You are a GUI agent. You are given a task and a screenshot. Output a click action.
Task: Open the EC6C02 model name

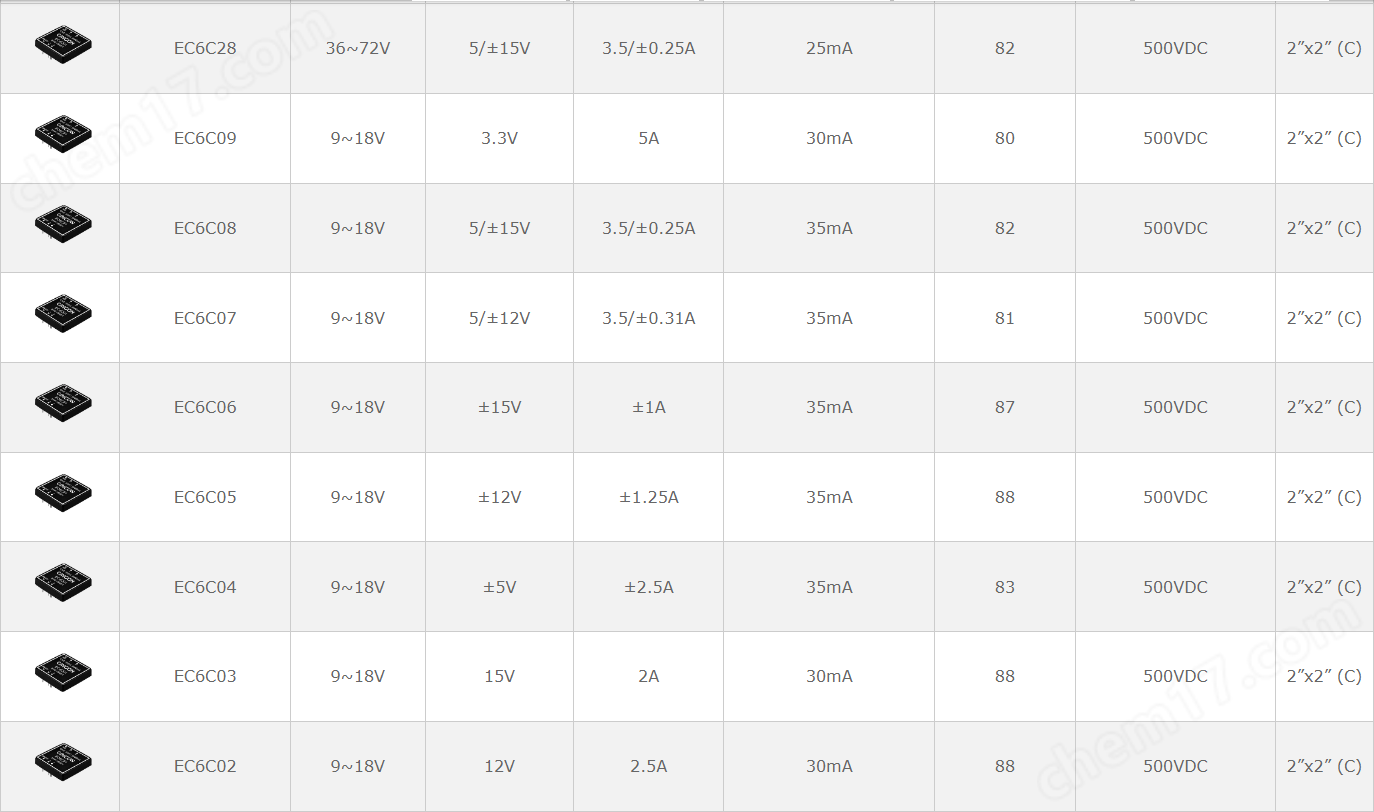click(205, 766)
